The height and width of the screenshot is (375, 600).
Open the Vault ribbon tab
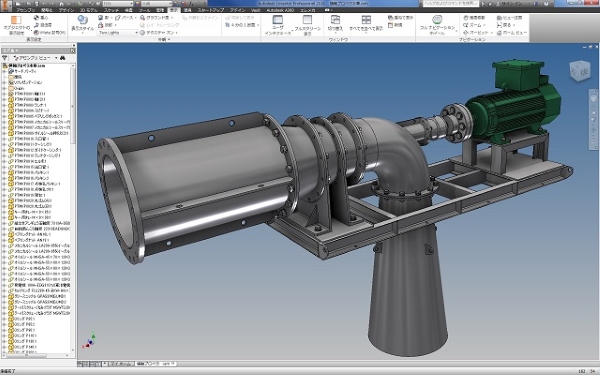256,10
